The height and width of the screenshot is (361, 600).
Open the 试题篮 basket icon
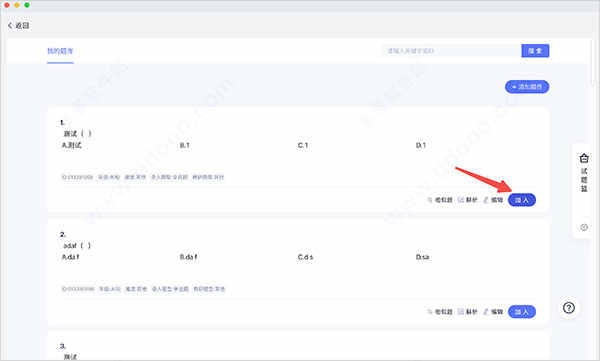(x=584, y=158)
